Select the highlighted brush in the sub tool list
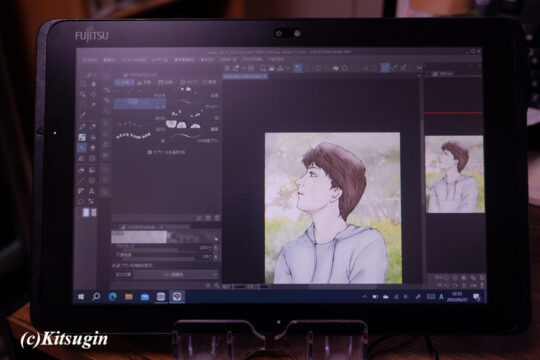 point(141,103)
